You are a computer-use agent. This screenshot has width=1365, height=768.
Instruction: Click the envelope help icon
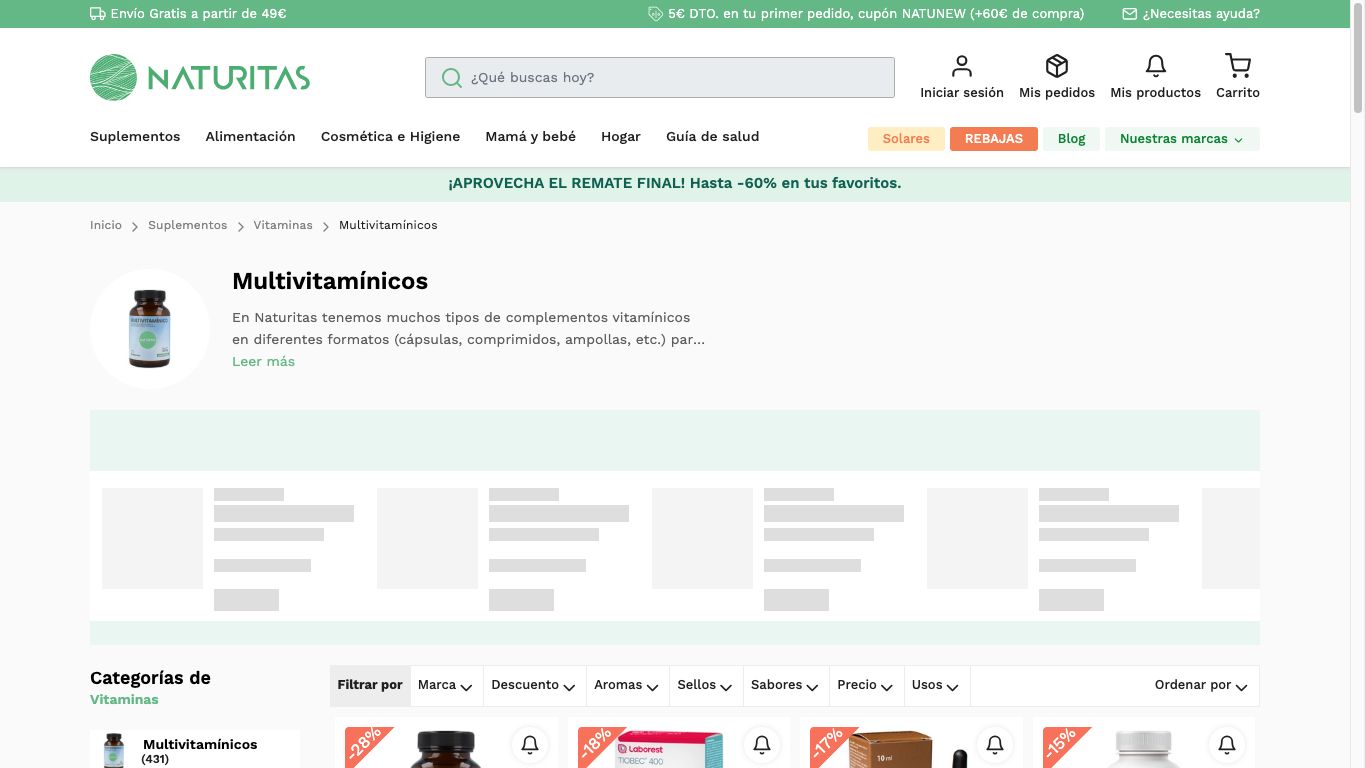pos(1130,14)
